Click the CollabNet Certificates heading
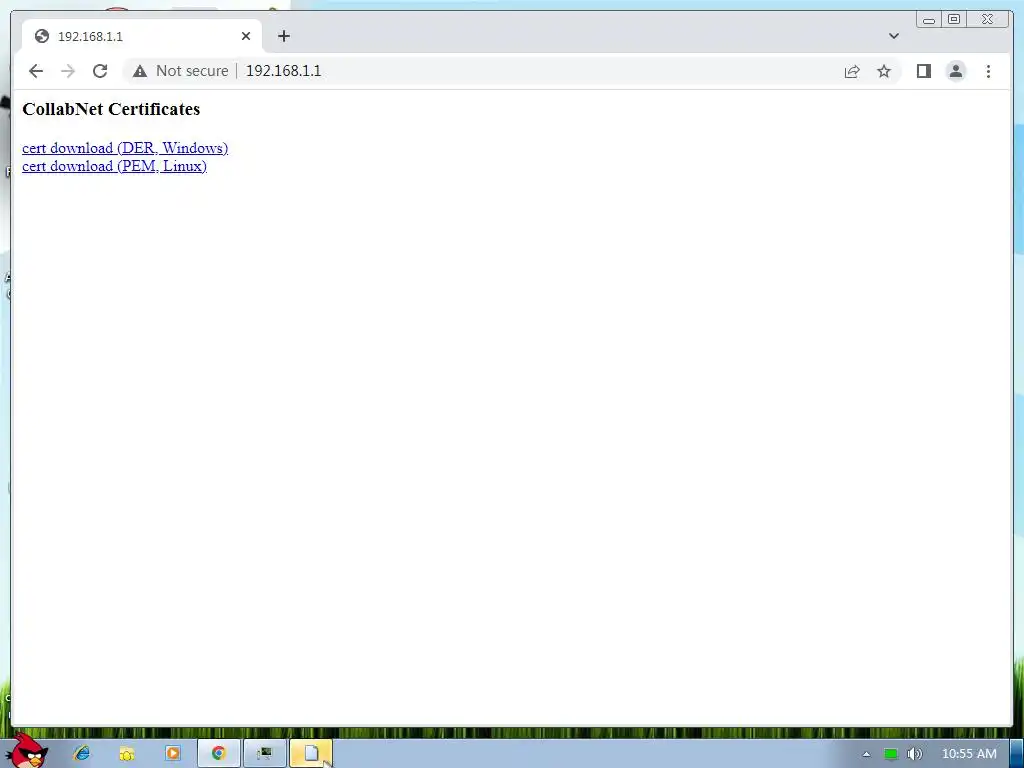This screenshot has height=768, width=1024. tap(111, 109)
